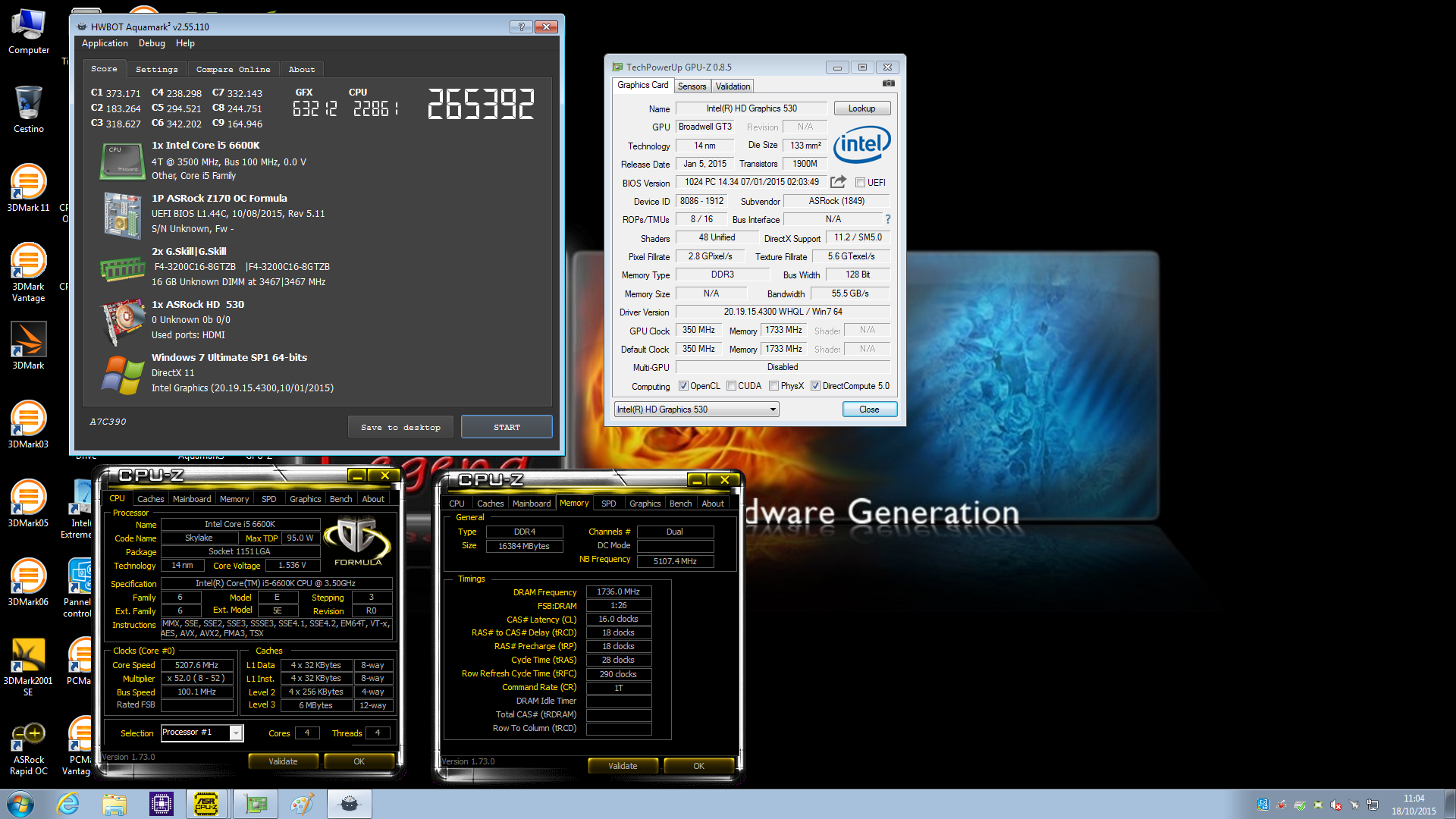Launch the 3DMark03 desktop shortcut
The width and height of the screenshot is (1456, 819).
pyautogui.click(x=29, y=425)
